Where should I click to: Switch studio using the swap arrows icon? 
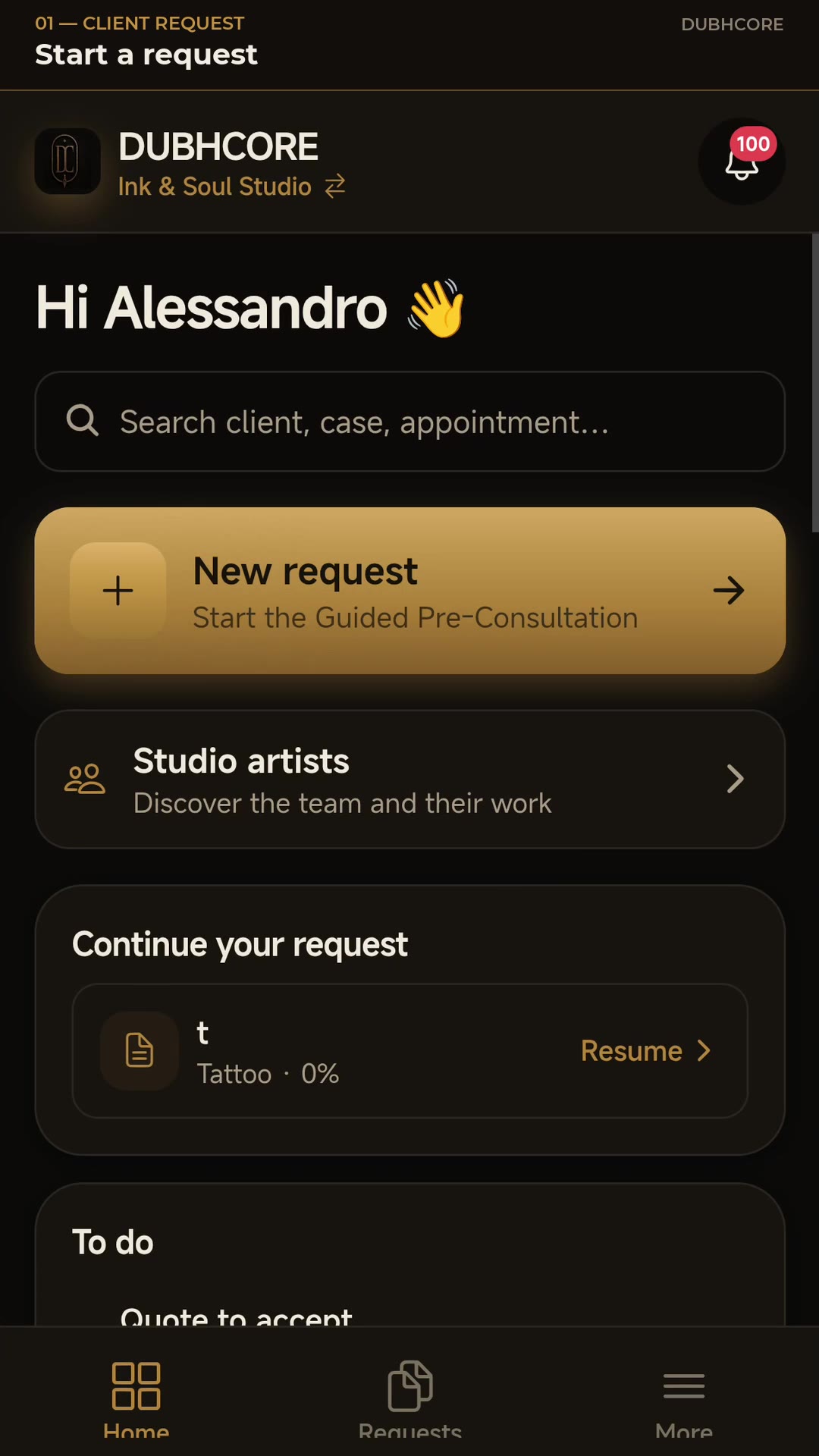[x=335, y=186]
